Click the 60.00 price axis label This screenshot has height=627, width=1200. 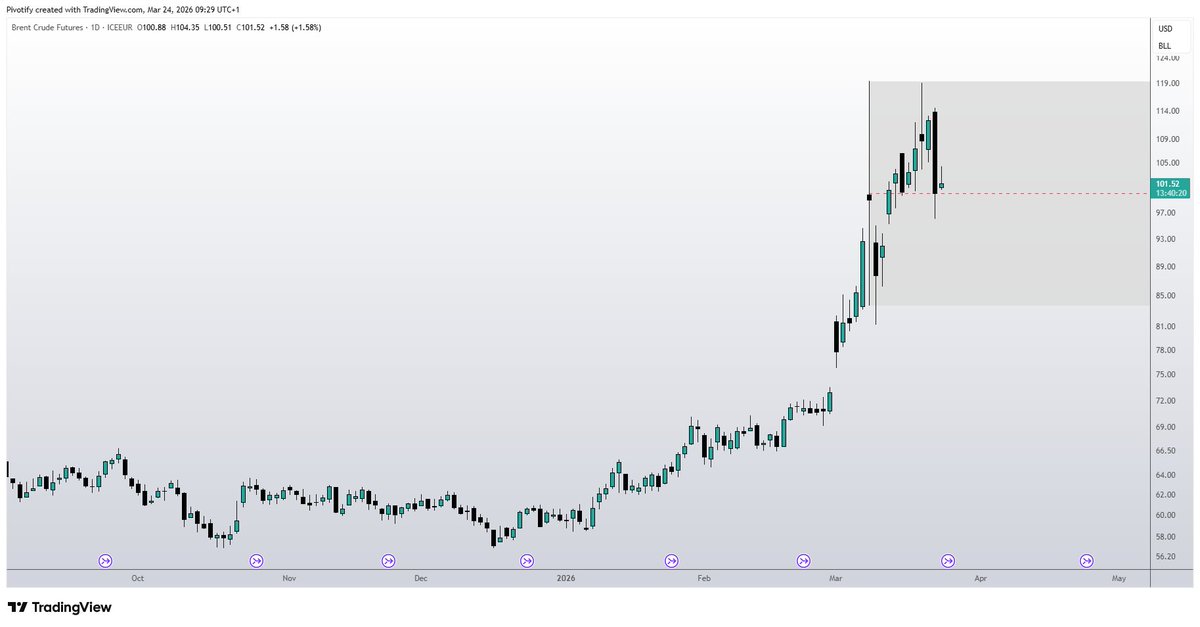pyautogui.click(x=1166, y=516)
